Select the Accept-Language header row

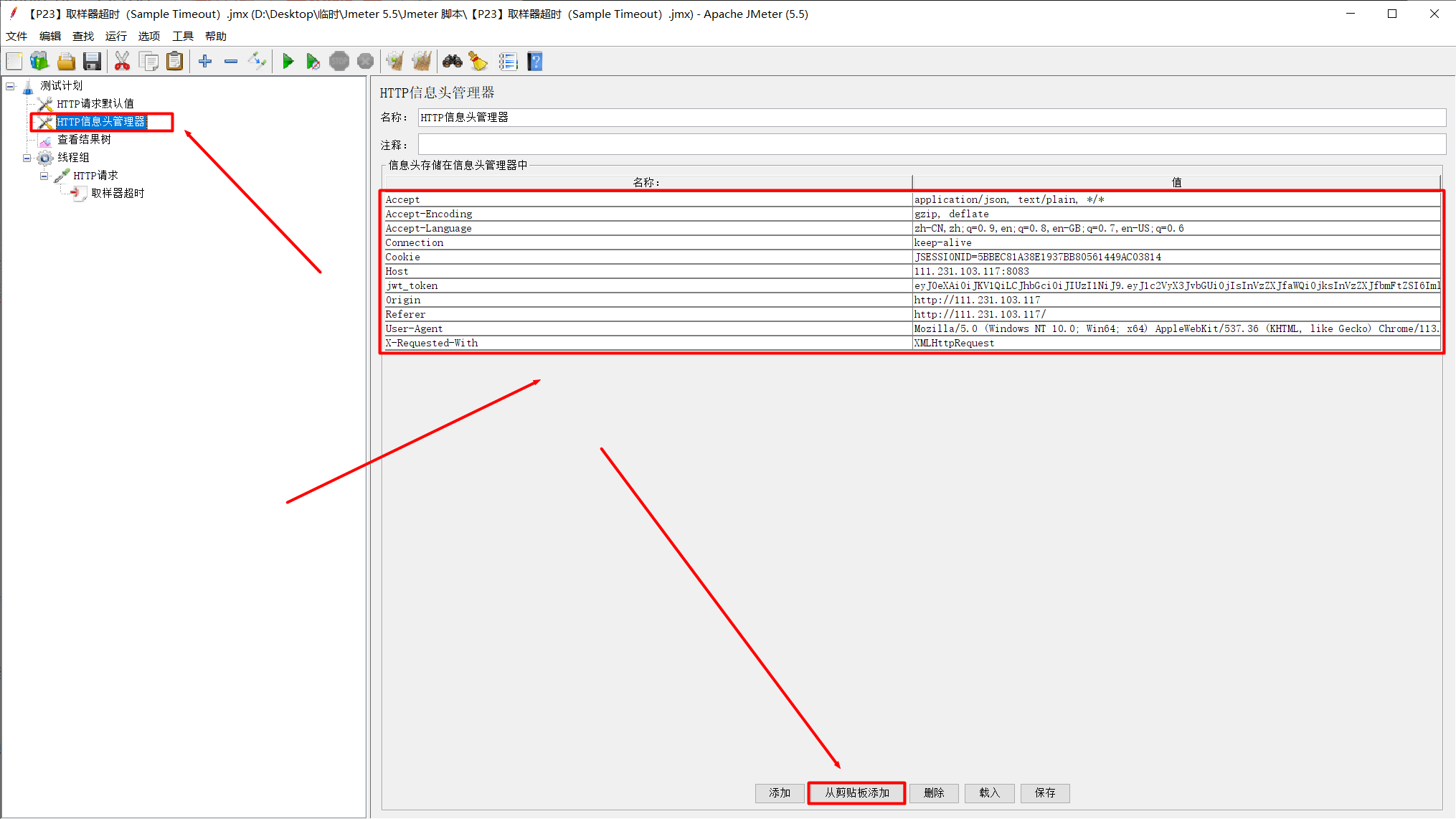(x=912, y=229)
